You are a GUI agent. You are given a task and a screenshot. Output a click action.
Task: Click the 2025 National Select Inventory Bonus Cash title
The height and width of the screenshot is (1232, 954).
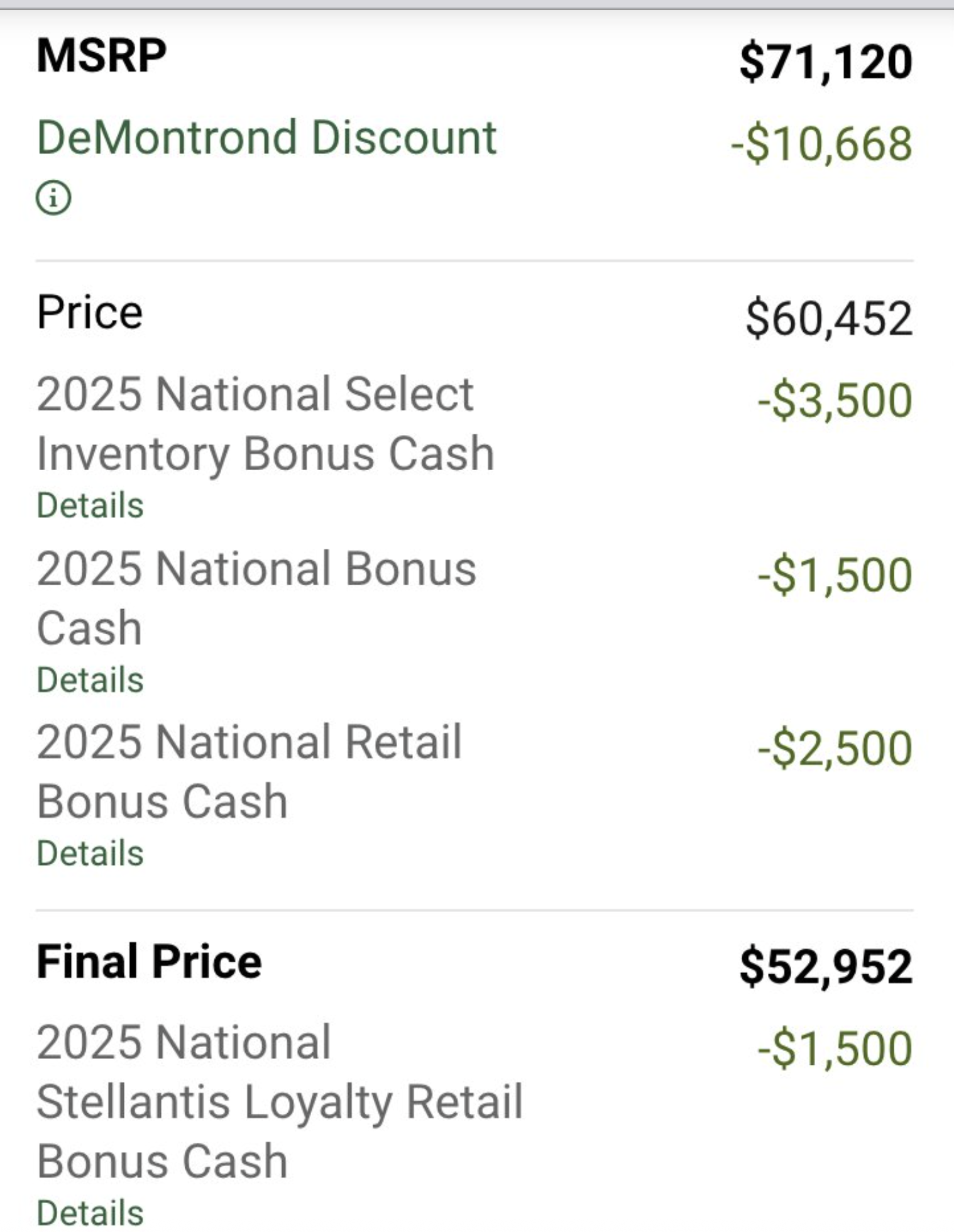click(x=265, y=424)
